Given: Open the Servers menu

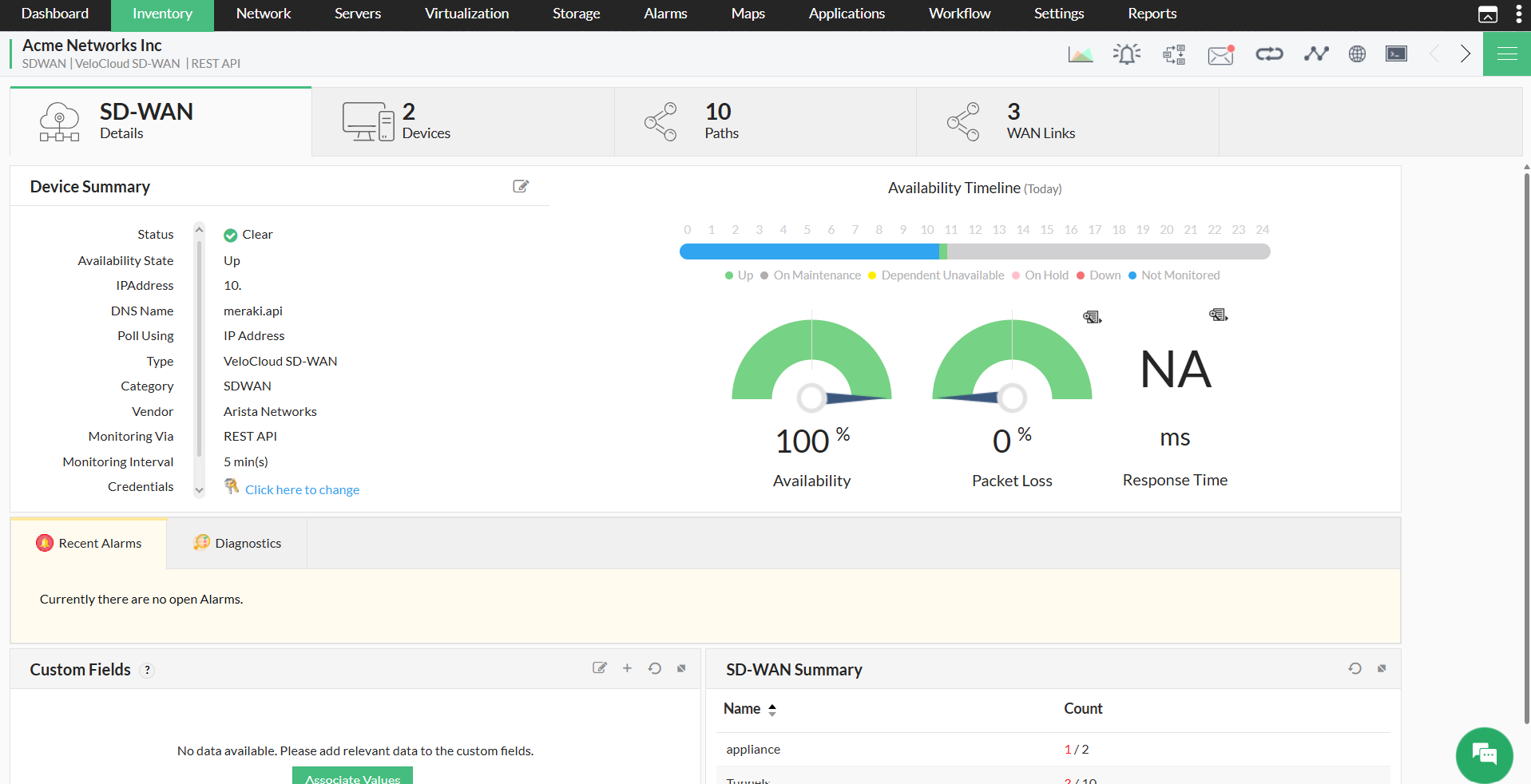Looking at the screenshot, I should click(358, 14).
